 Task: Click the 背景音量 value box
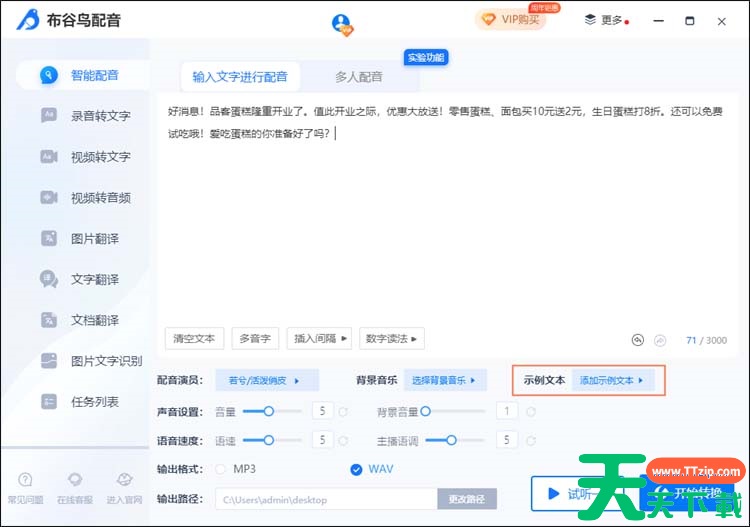(507, 411)
